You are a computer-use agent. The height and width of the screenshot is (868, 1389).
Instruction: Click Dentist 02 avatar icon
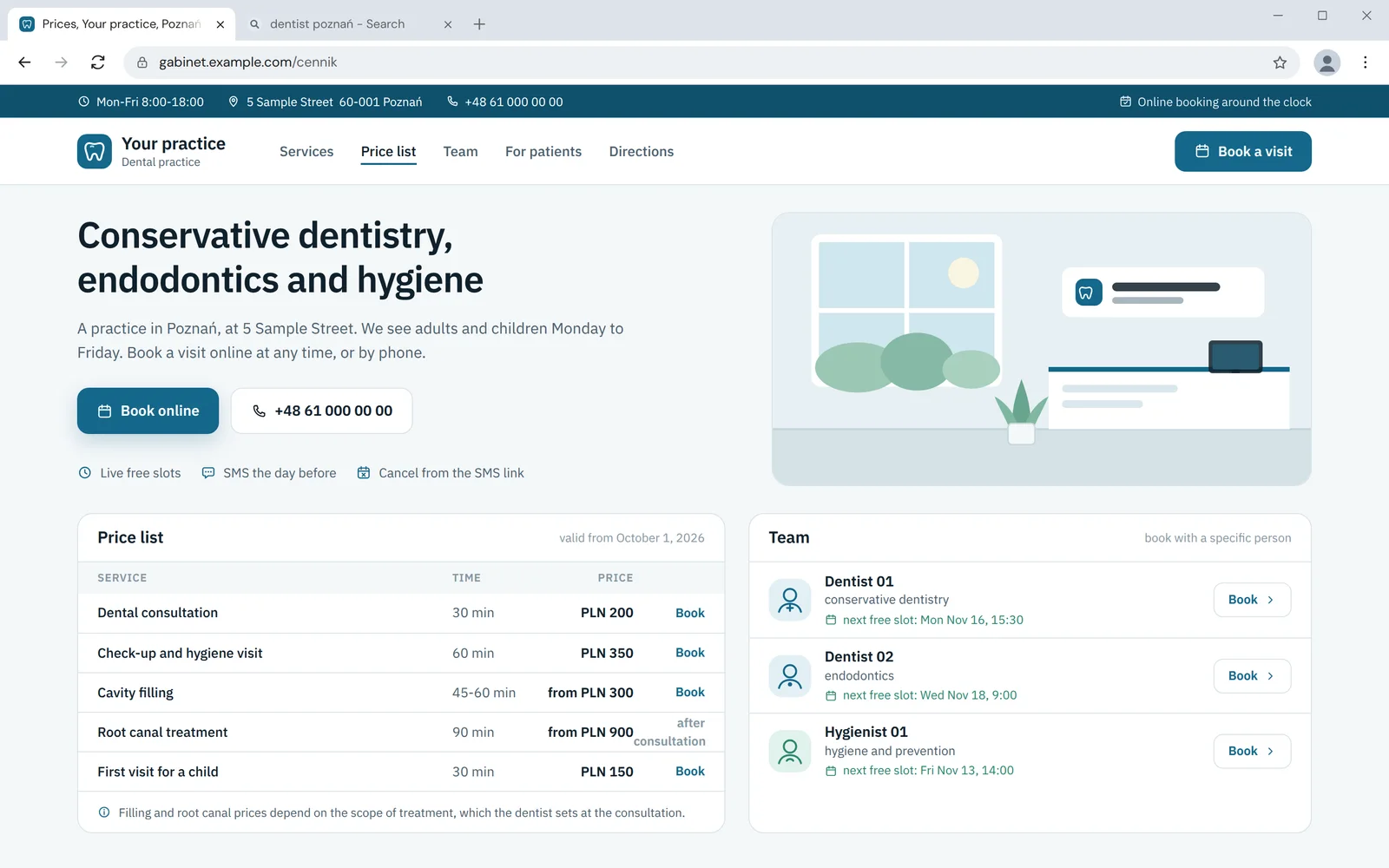[790, 675]
